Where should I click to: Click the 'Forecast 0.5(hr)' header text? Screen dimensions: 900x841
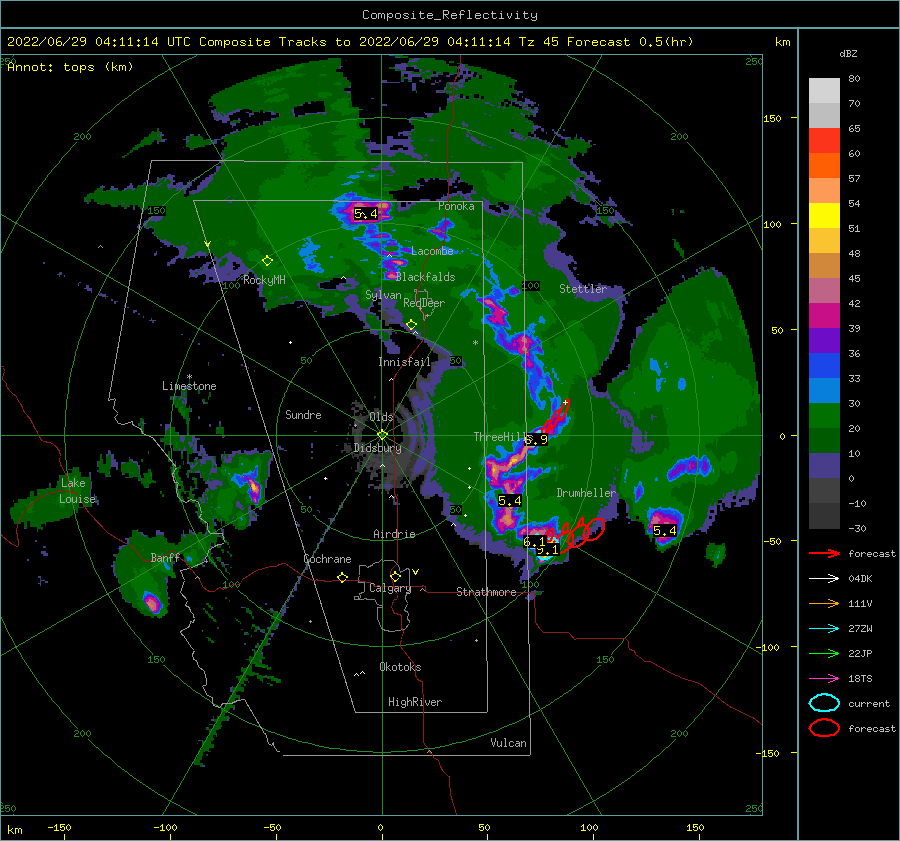point(630,42)
